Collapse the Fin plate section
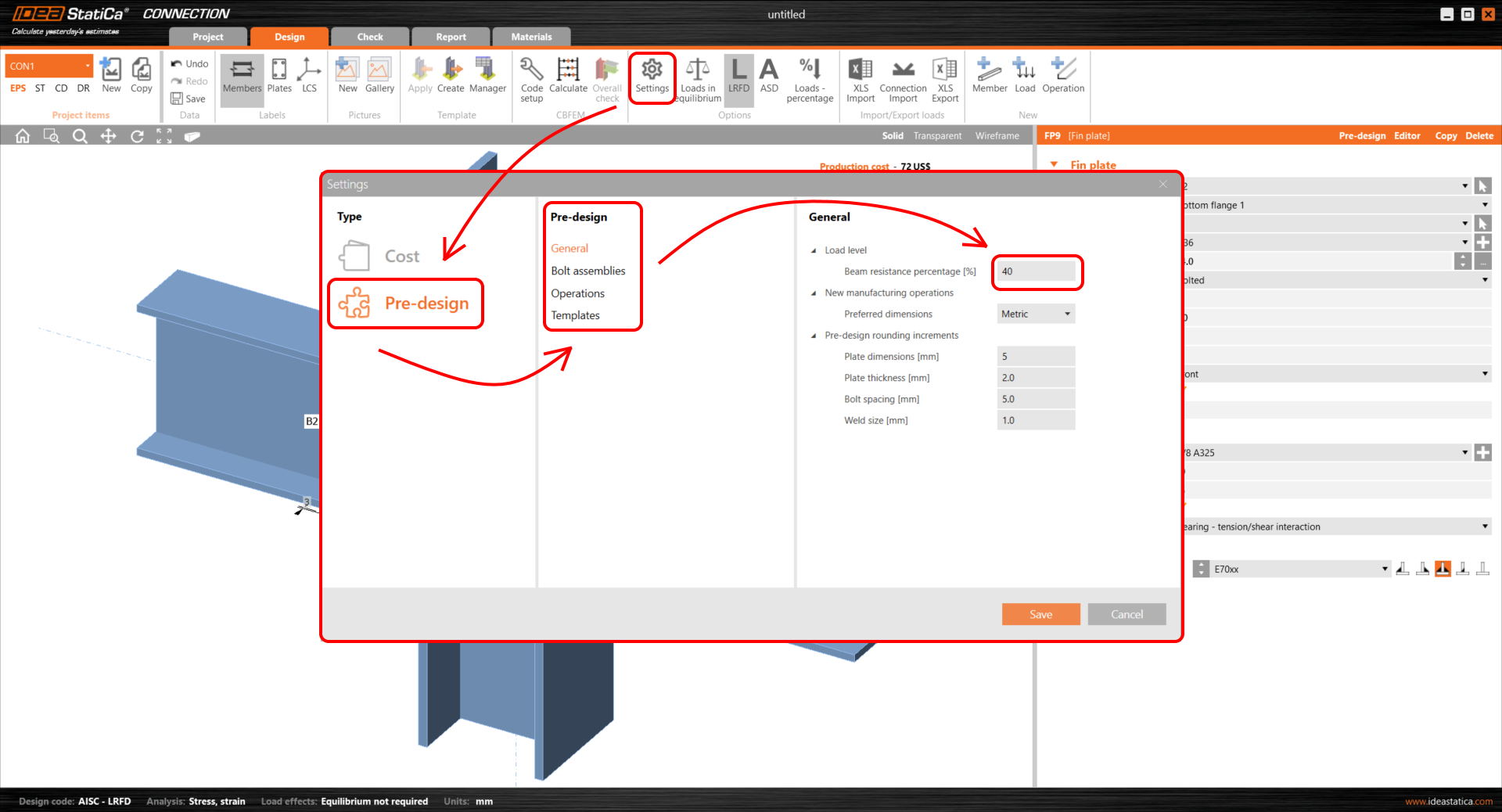Viewport: 1502px width, 812px height. pos(1054,164)
